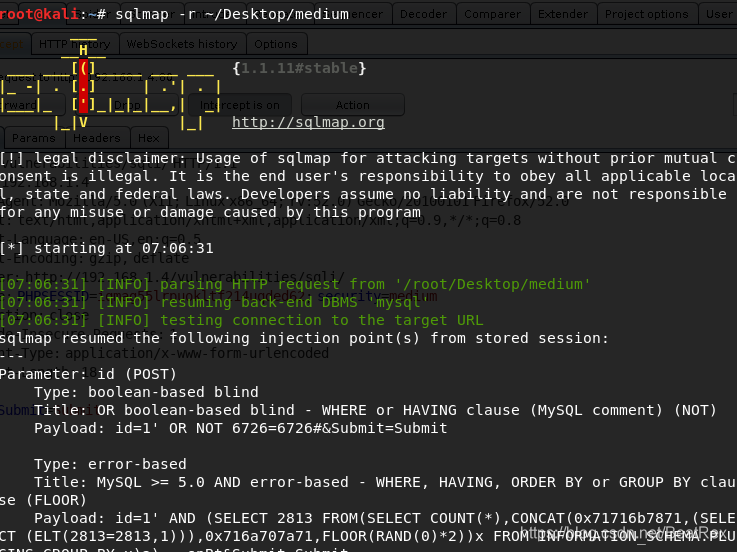Click the 'resuming back-end DBMS' info line
This screenshot has width=737, height=552.
point(214,302)
